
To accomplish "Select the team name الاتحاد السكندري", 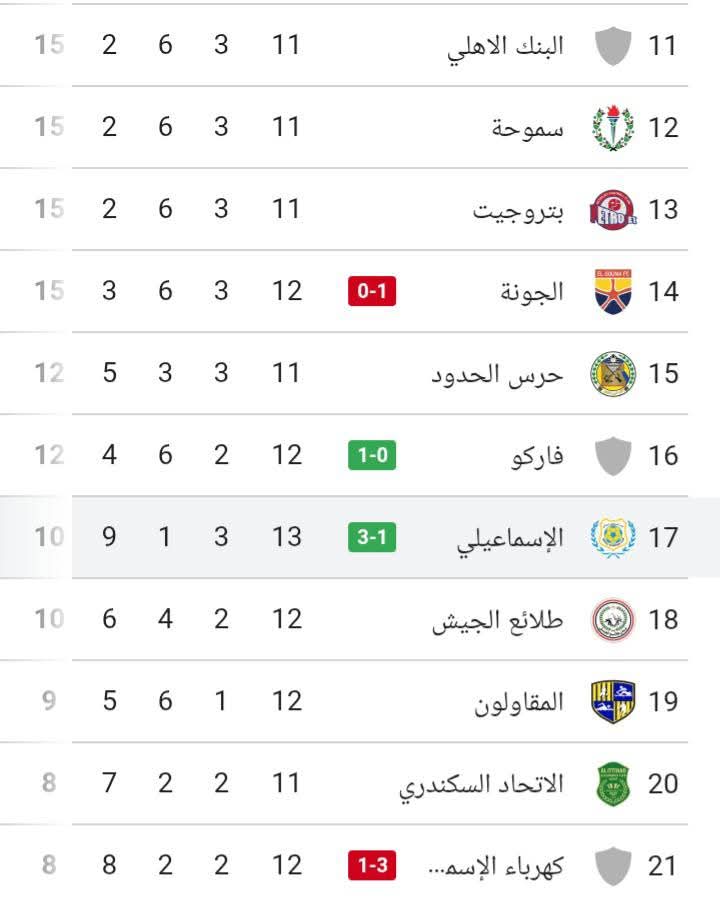I will pos(481,784).
